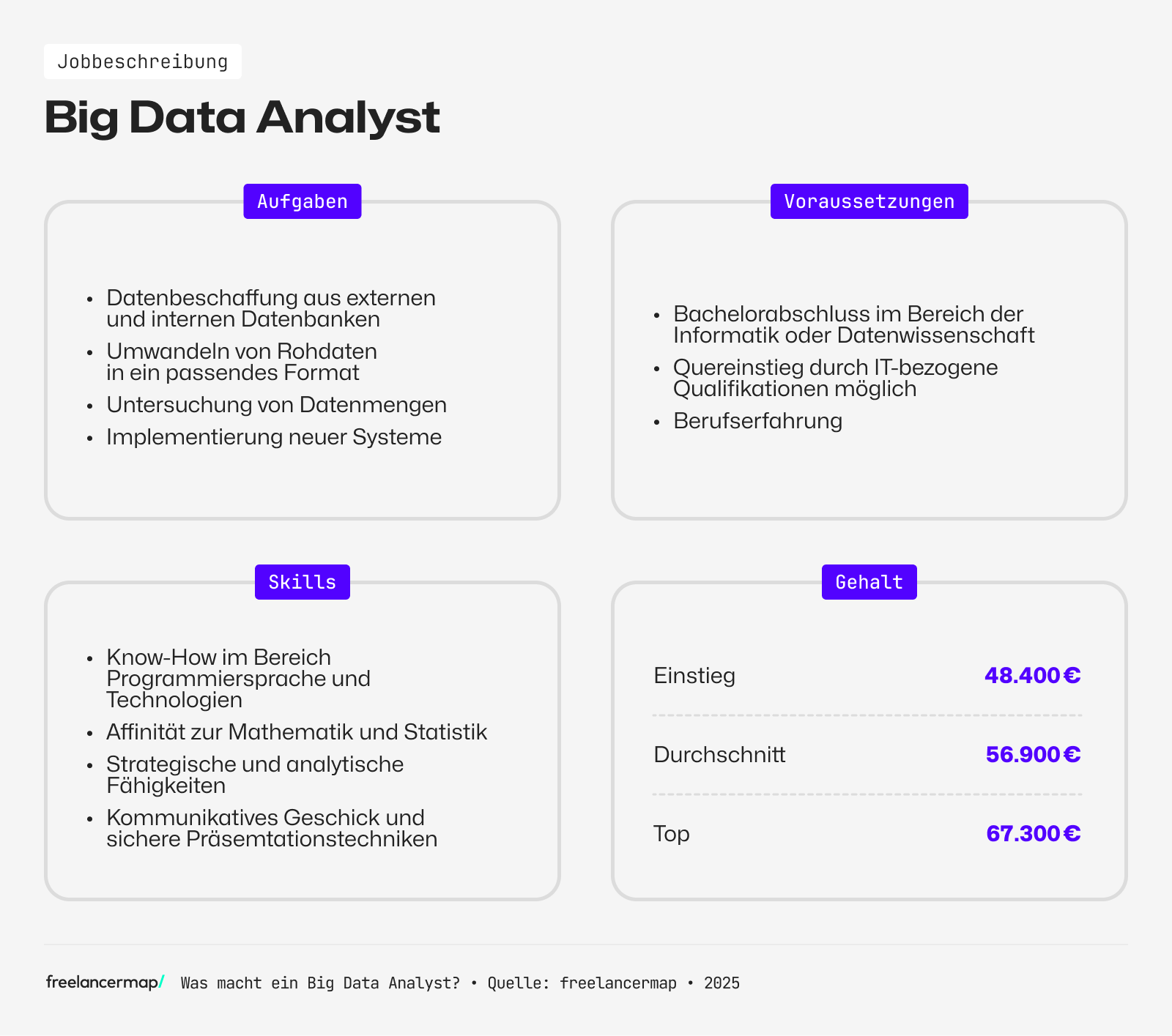
Task: Click the Implementierung neuer Systeme item
Action: point(274,437)
